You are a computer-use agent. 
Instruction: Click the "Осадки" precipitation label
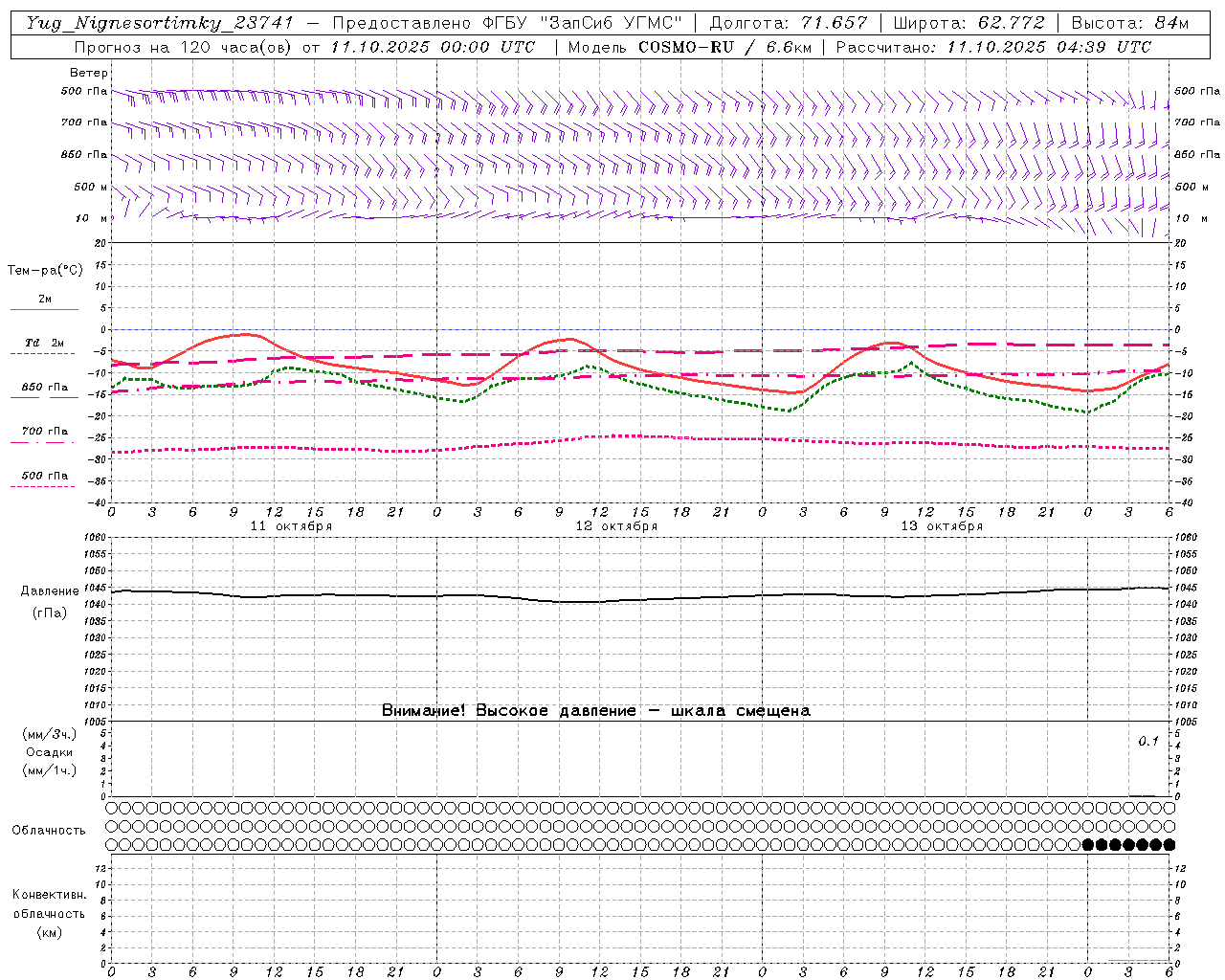pos(50,752)
